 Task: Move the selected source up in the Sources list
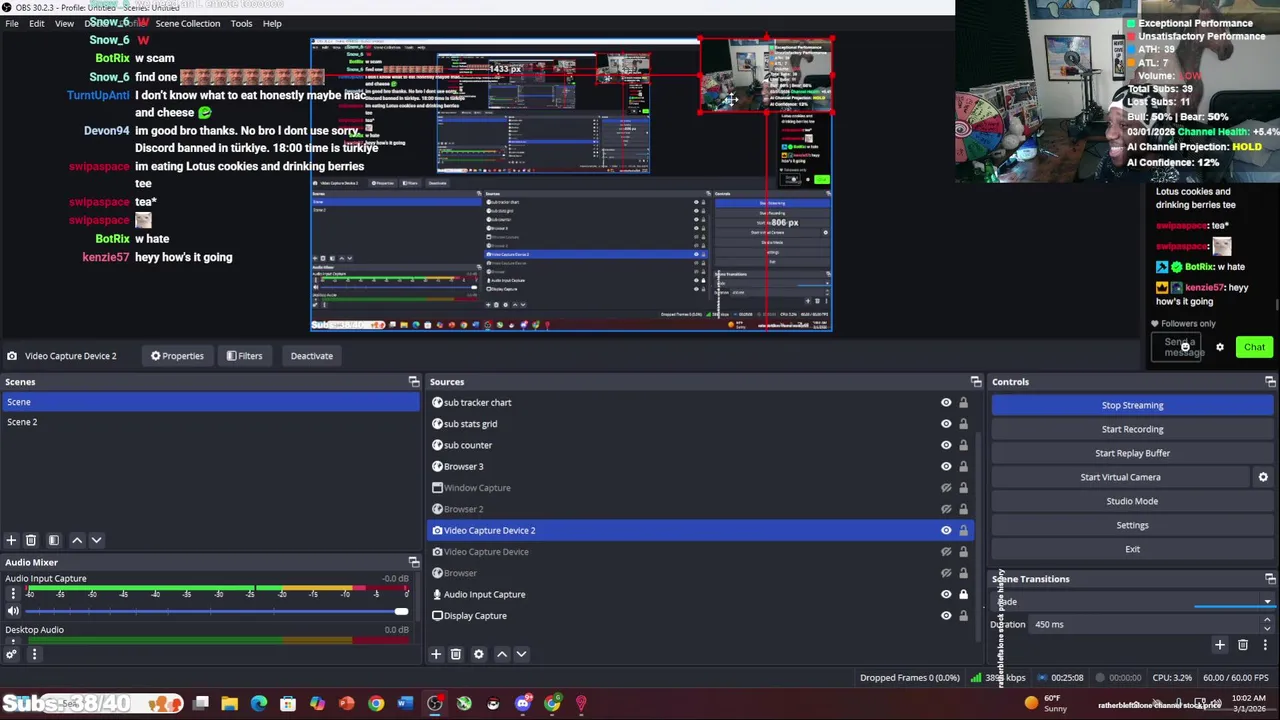502,654
